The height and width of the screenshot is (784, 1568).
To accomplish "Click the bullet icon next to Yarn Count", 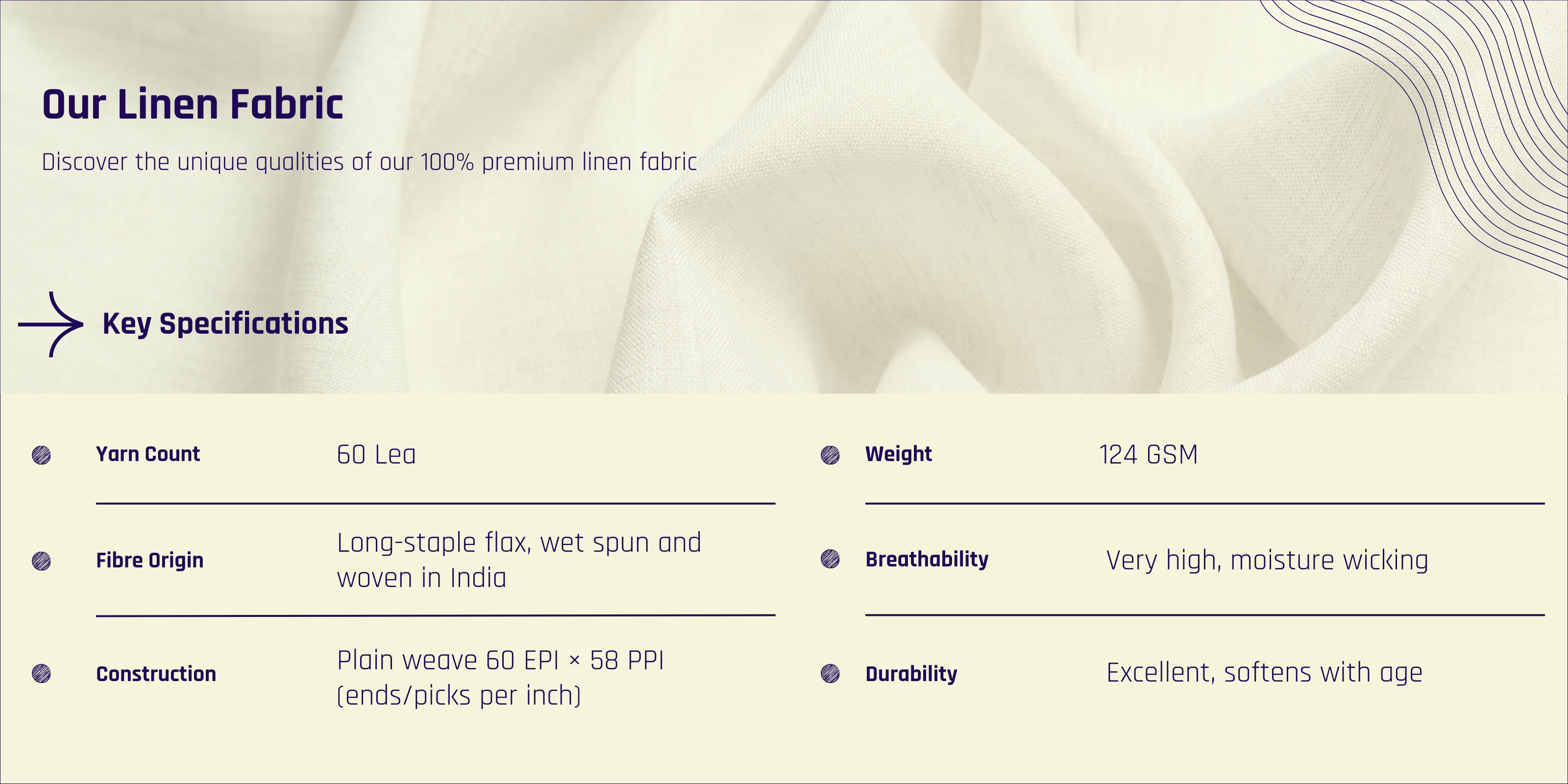I will 41,455.
